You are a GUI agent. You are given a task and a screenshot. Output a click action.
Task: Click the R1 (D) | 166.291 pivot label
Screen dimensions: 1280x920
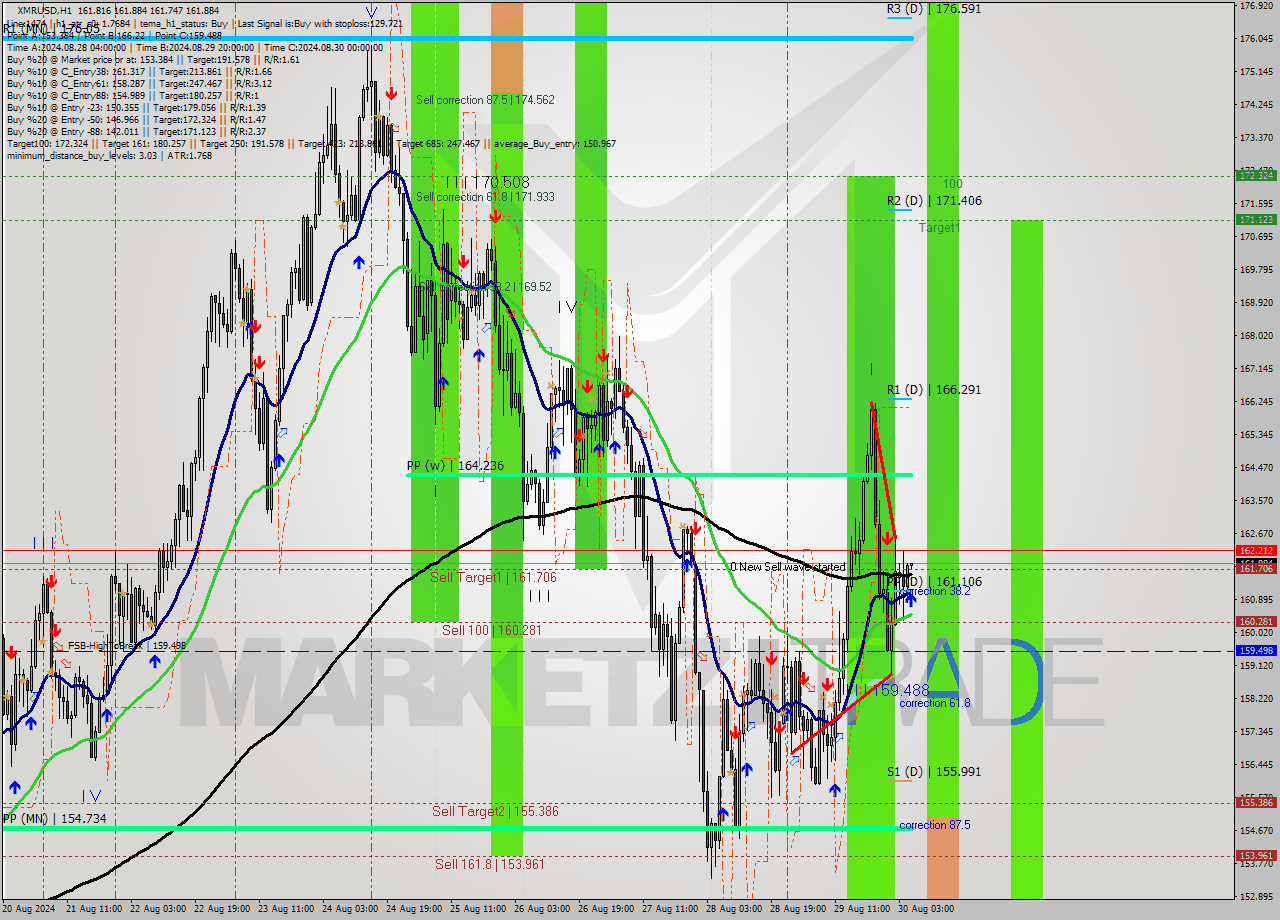934,390
